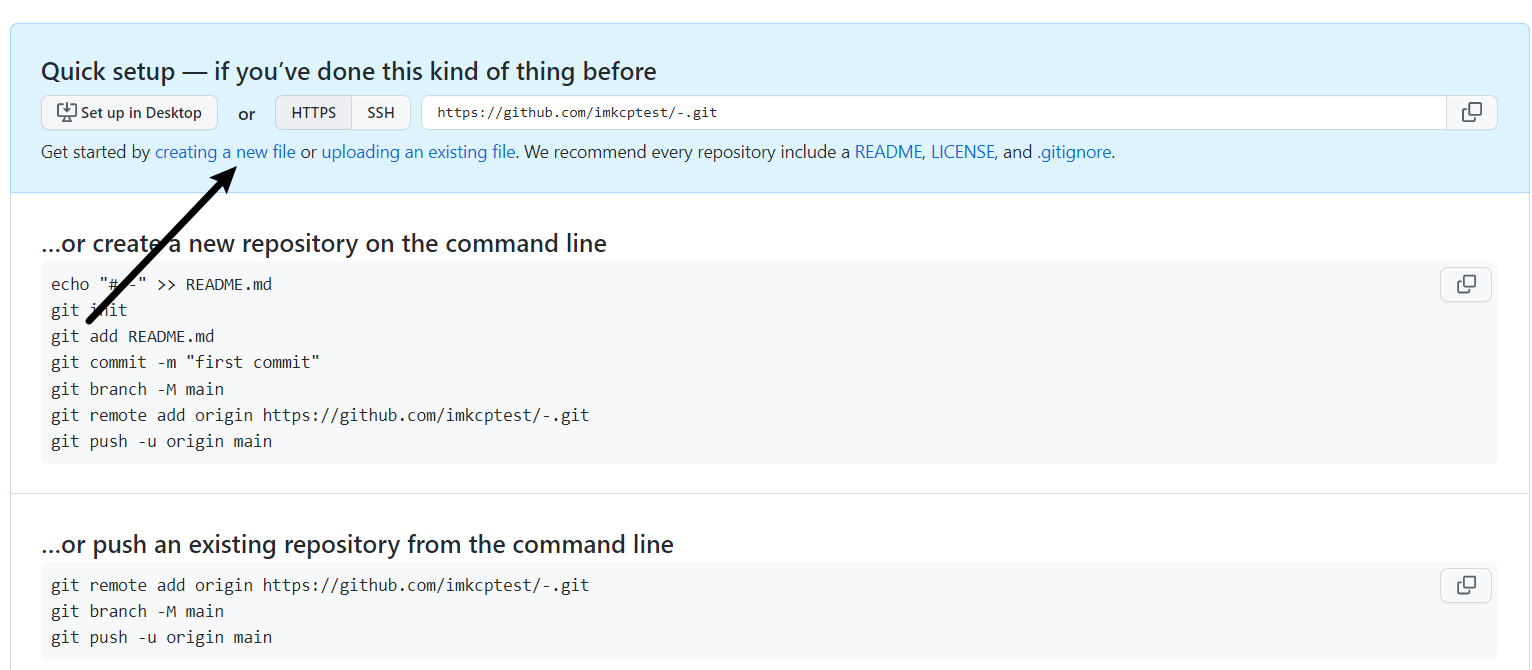Open the README recommendation link
The height and width of the screenshot is (670, 1532).
(888, 153)
